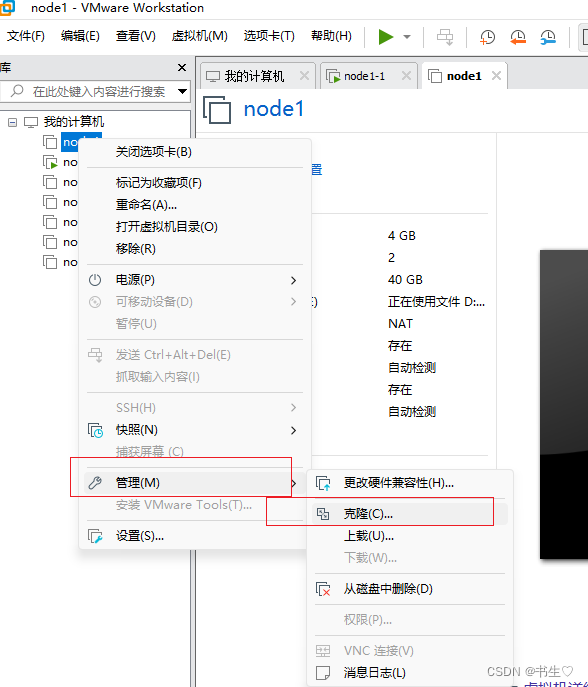Viewport: 588px width, 687px height.
Task: Choose 从磁盘中删除(D) in submenu
Action: (x=410, y=589)
